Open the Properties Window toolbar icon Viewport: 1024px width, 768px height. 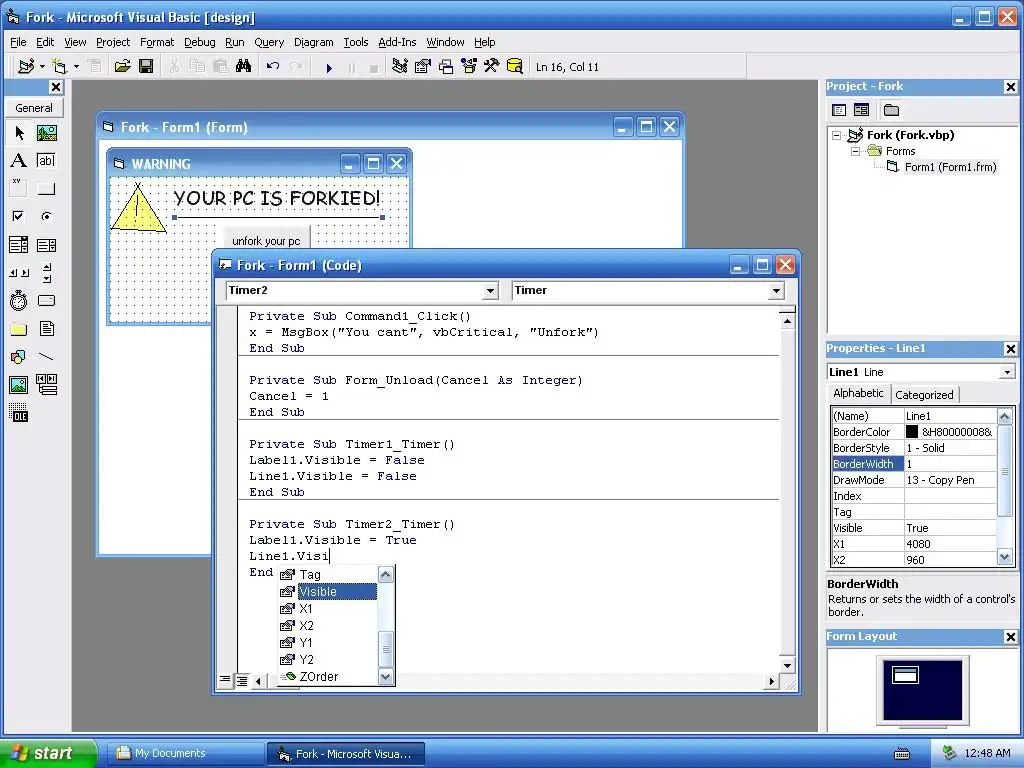click(423, 66)
